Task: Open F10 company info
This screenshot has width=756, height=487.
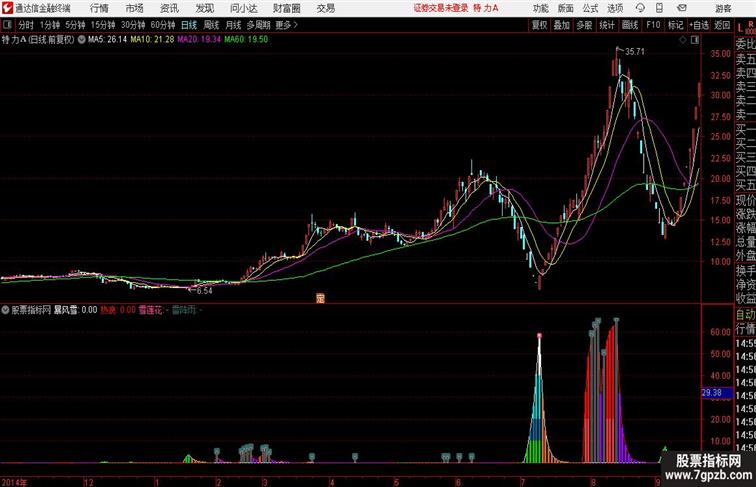Action: [653, 25]
